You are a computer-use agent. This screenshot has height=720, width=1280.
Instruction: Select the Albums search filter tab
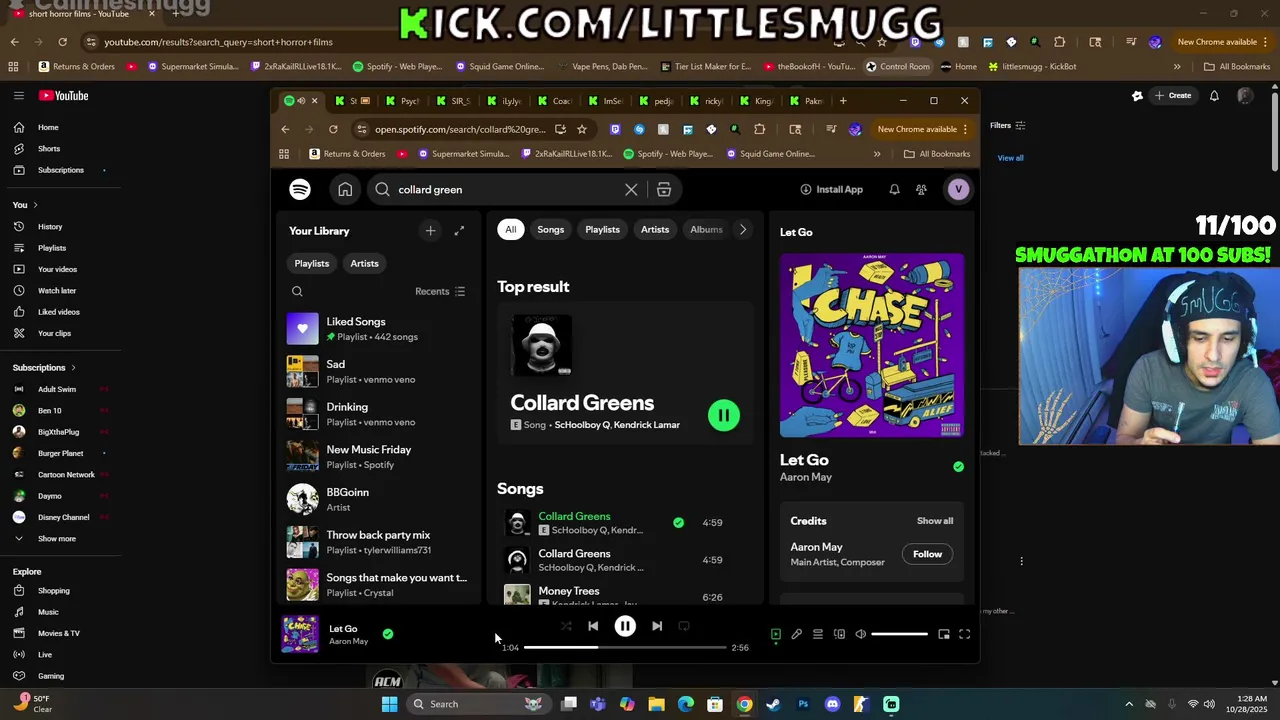[x=706, y=230]
